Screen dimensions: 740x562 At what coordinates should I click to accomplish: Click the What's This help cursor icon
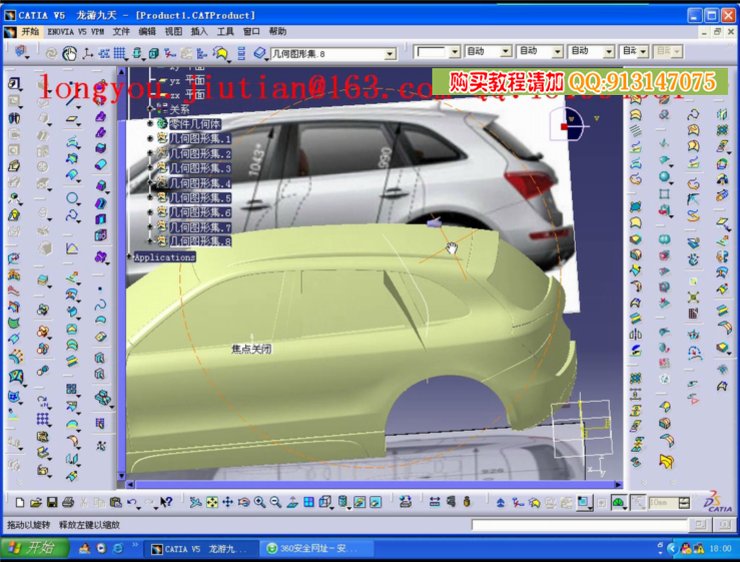click(166, 502)
